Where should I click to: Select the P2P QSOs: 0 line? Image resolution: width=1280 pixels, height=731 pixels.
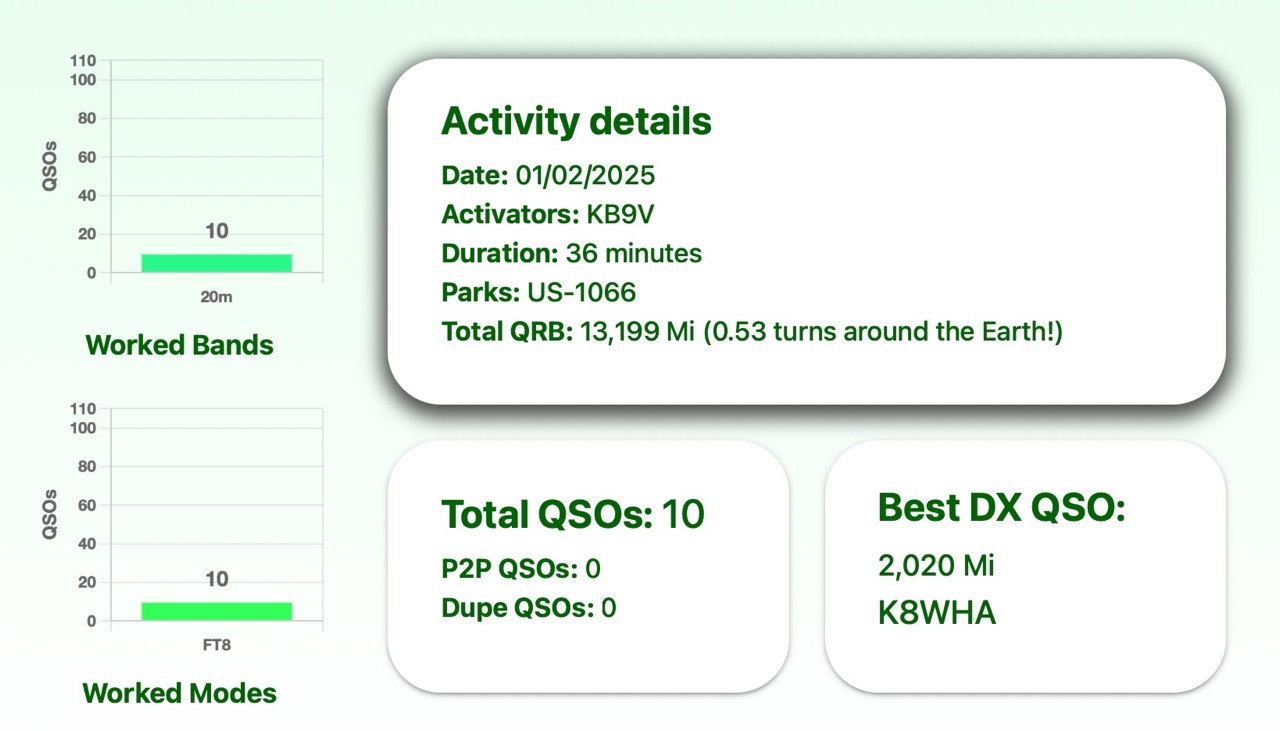coord(520,569)
